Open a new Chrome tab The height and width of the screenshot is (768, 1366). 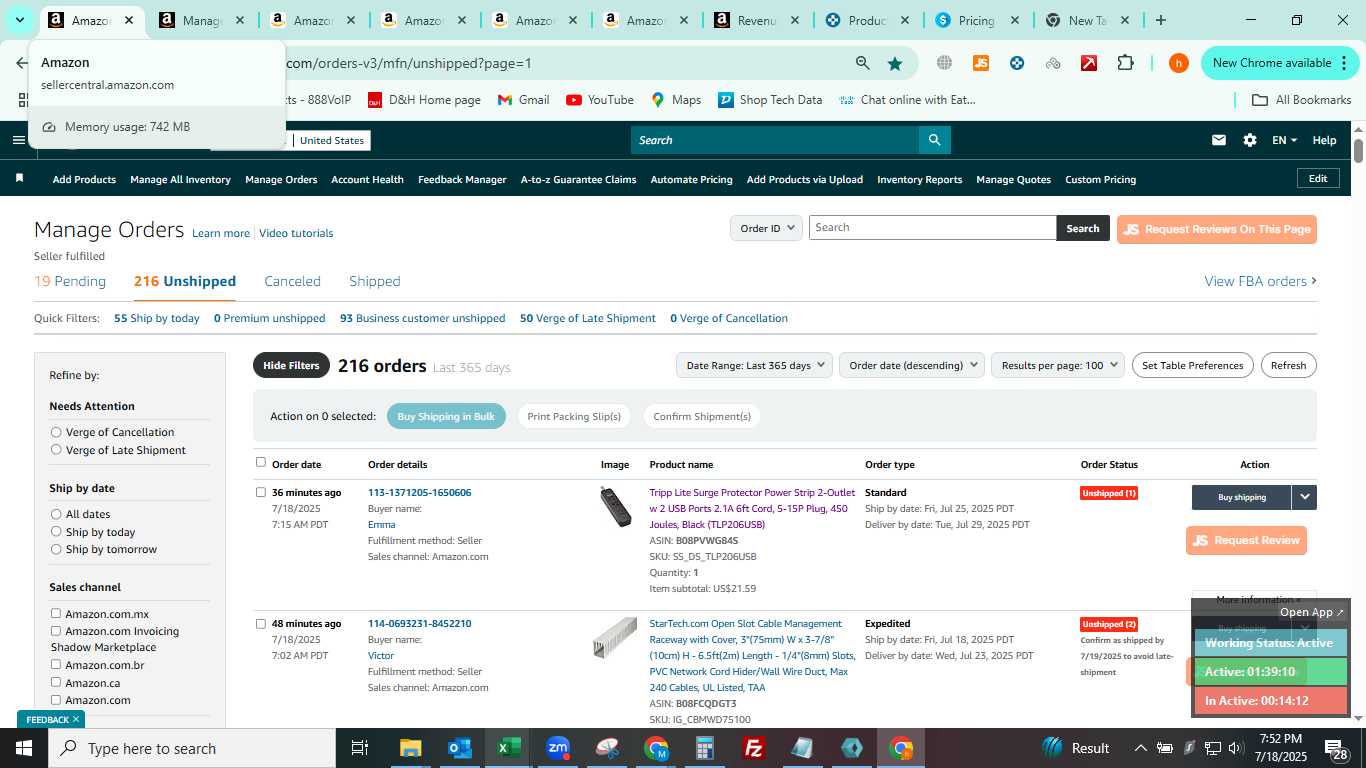click(1160, 20)
